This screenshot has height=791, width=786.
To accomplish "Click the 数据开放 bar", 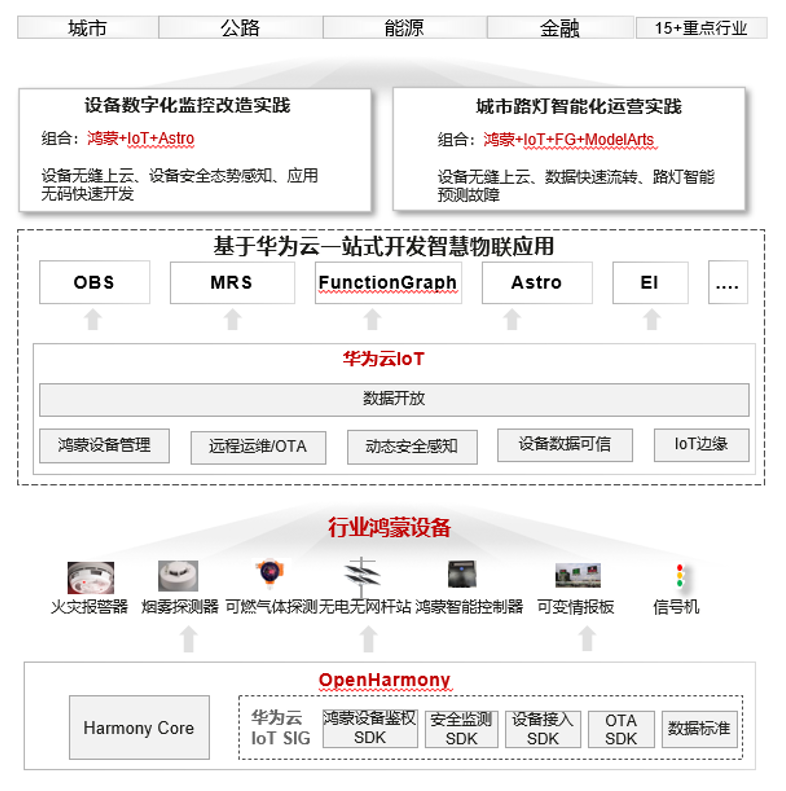I will (394, 400).
